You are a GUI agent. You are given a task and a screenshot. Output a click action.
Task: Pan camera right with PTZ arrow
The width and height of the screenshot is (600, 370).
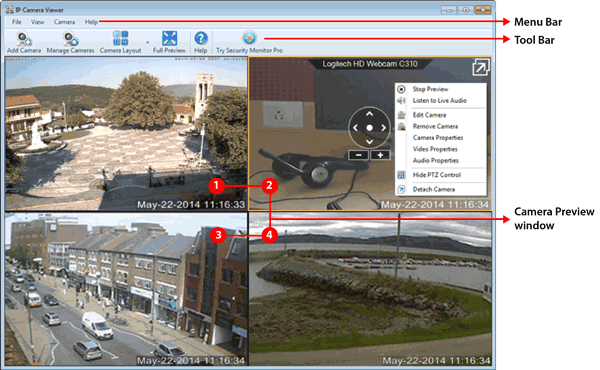tap(383, 128)
